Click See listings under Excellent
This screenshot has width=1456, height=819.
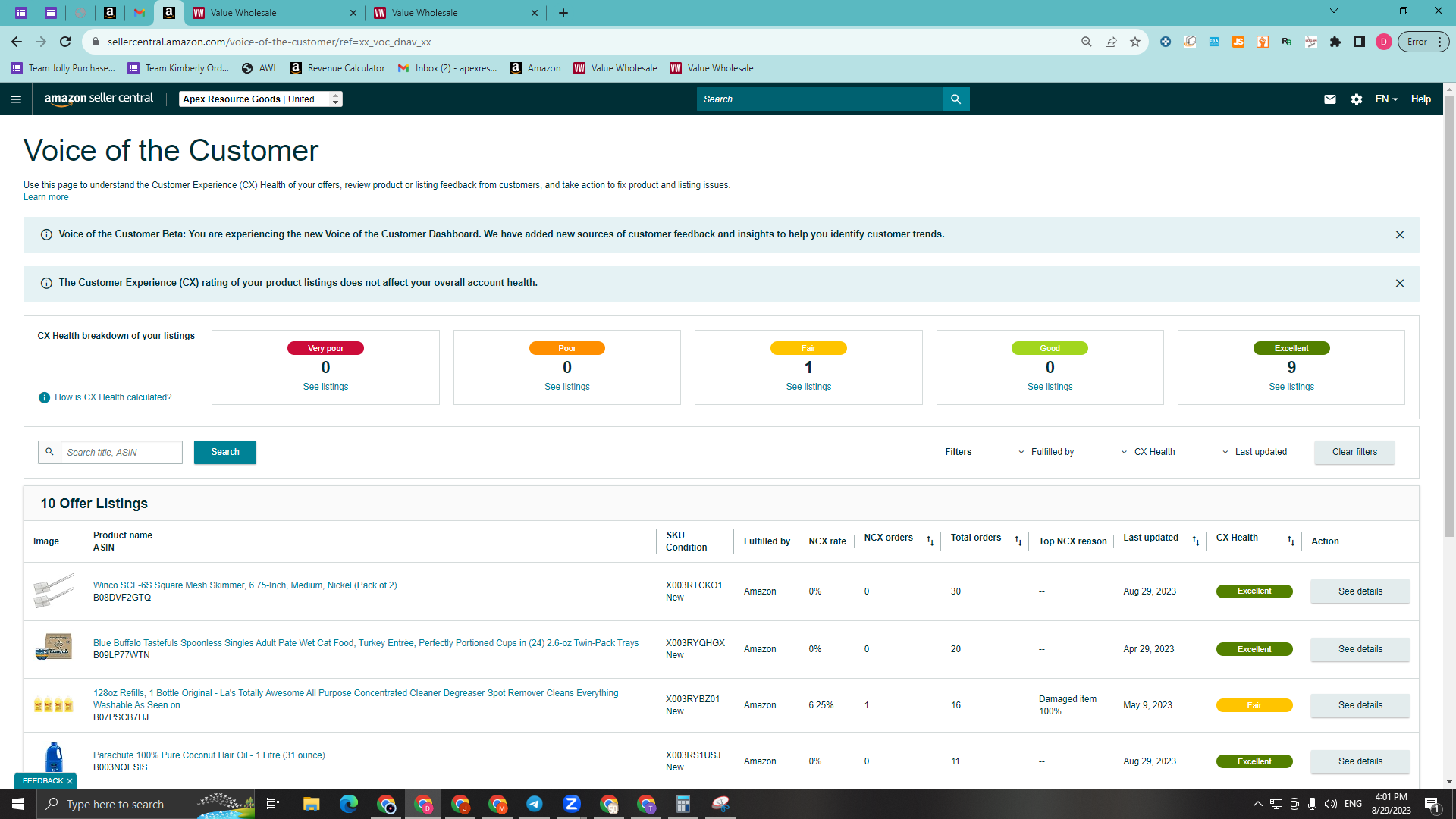(x=1291, y=387)
